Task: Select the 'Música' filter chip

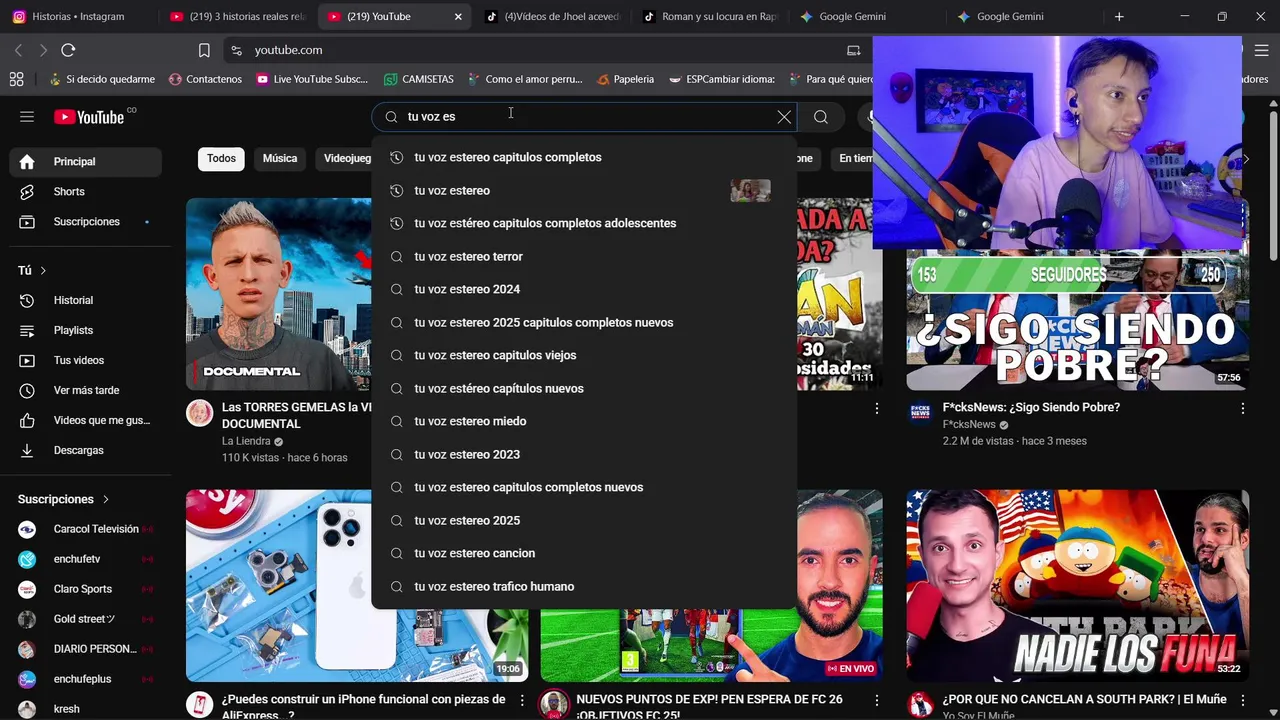Action: coord(280,158)
